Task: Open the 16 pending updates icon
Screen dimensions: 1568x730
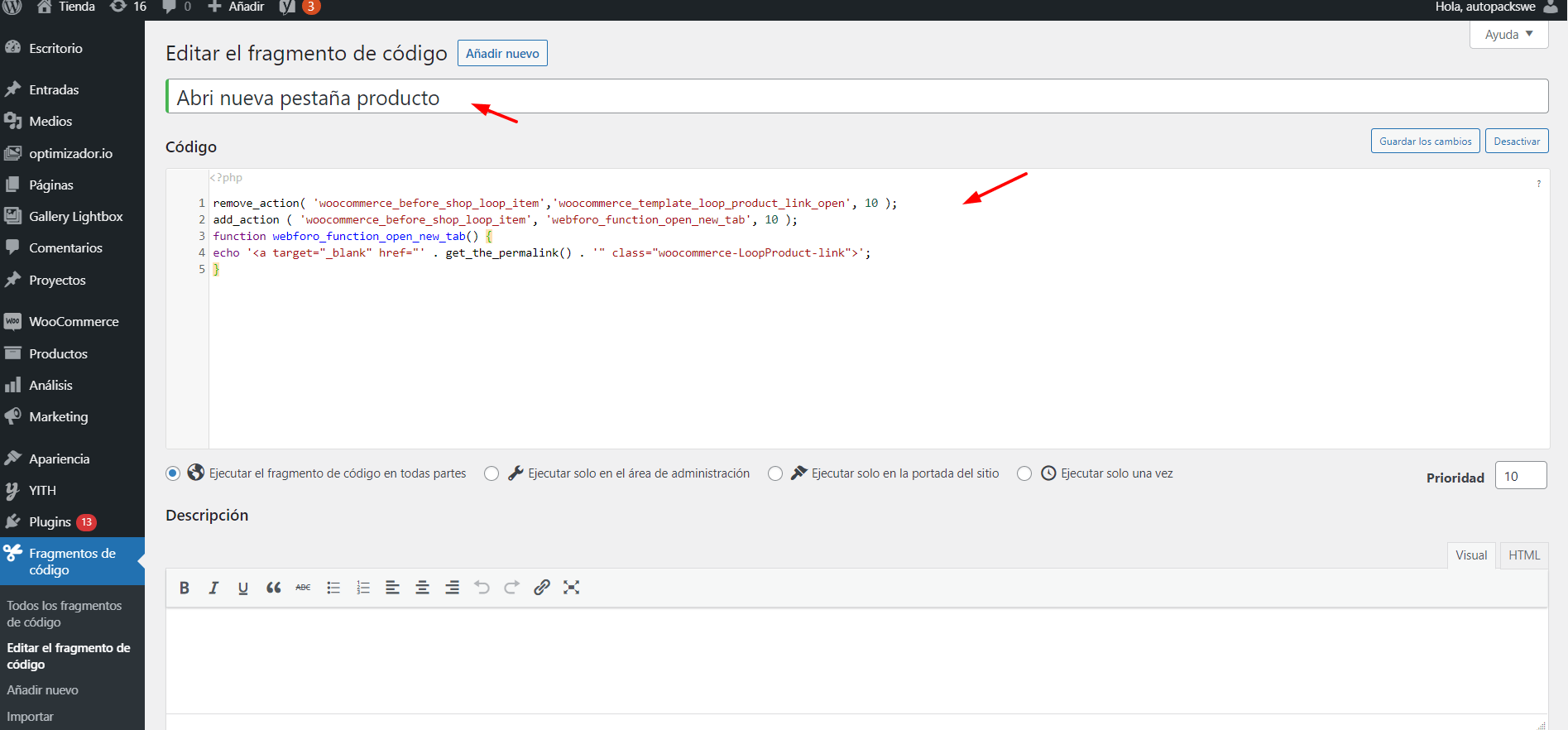Action: pos(128,7)
